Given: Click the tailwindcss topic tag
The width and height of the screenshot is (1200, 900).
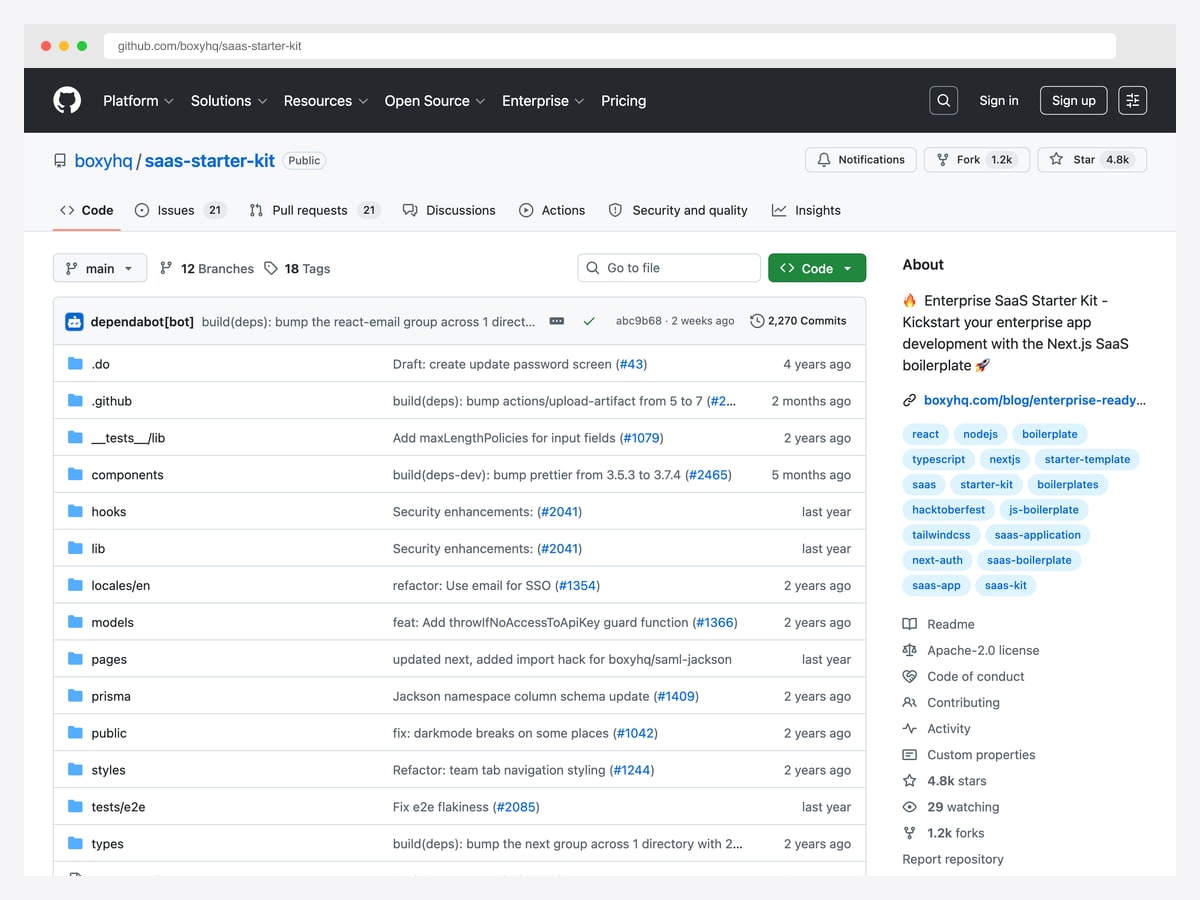Looking at the screenshot, I should pyautogui.click(x=941, y=535).
